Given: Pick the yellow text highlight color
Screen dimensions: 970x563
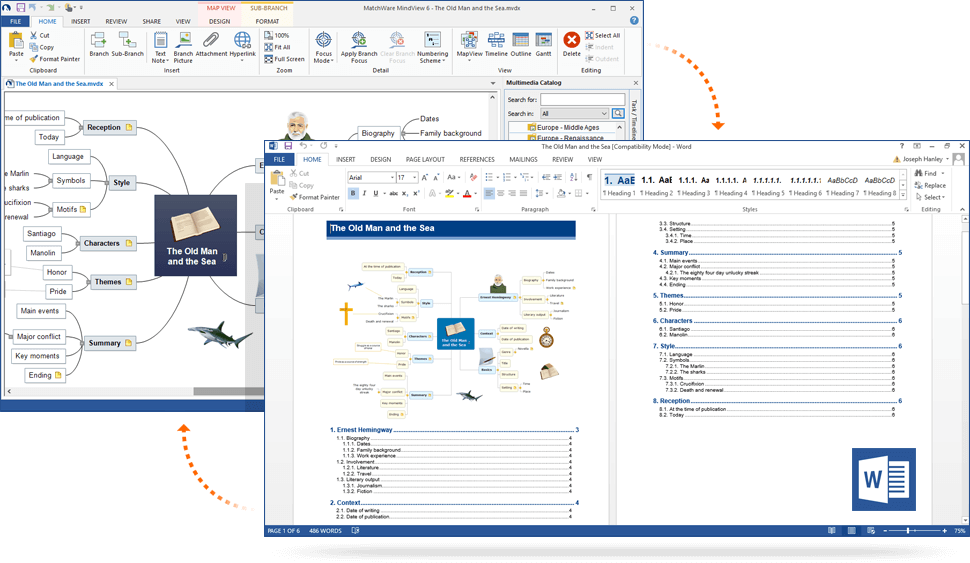Looking at the screenshot, I should tap(450, 193).
